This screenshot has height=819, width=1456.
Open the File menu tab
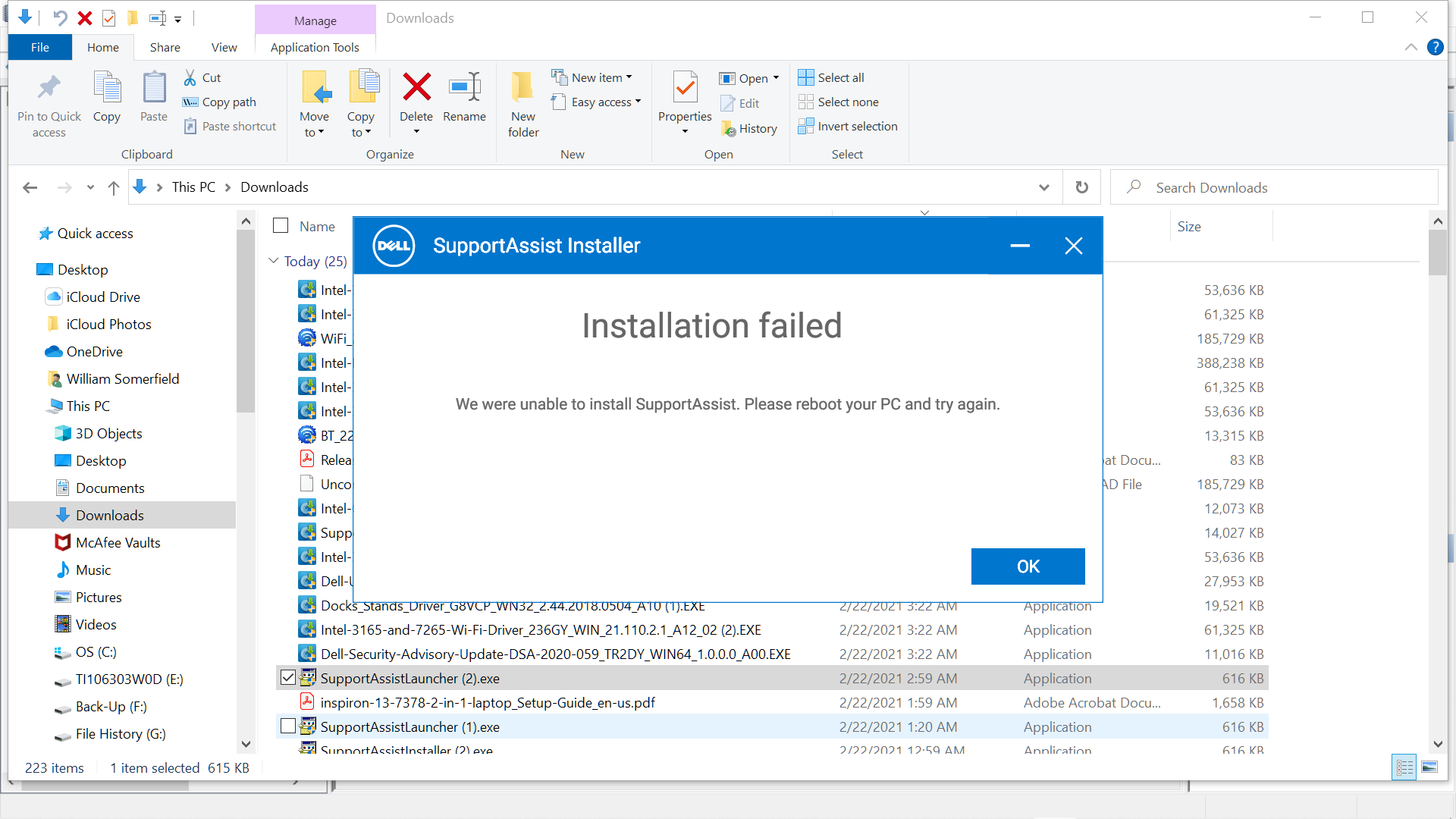40,47
